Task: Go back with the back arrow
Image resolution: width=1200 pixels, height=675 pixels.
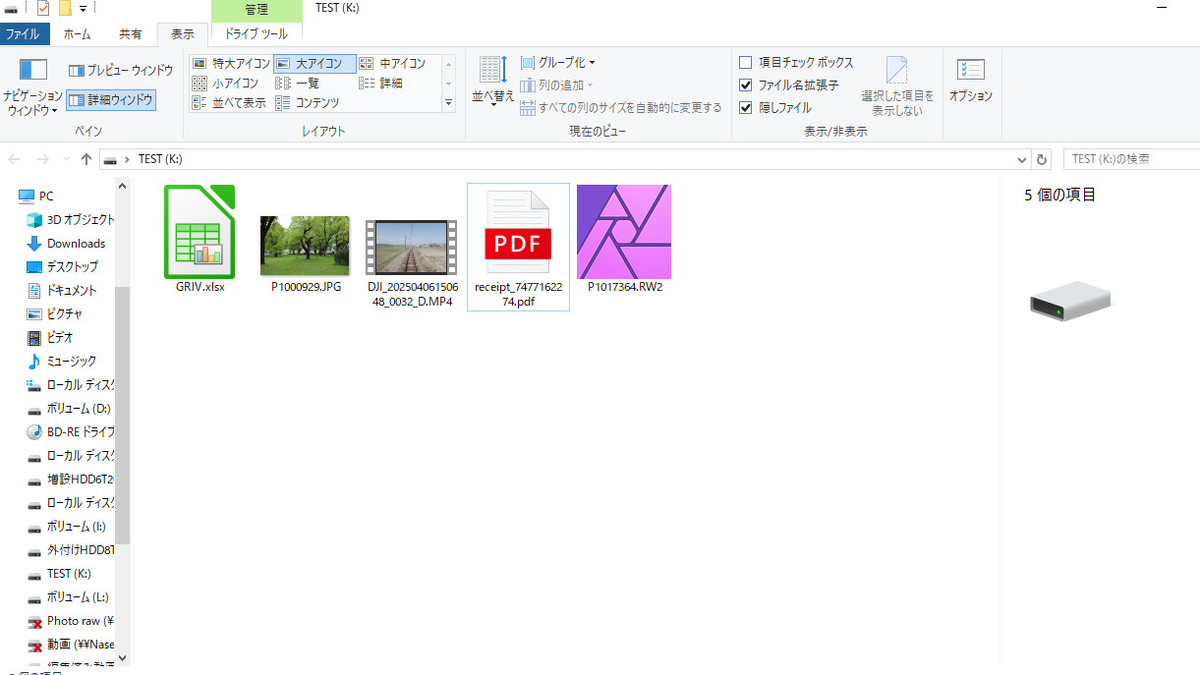Action: 15,159
